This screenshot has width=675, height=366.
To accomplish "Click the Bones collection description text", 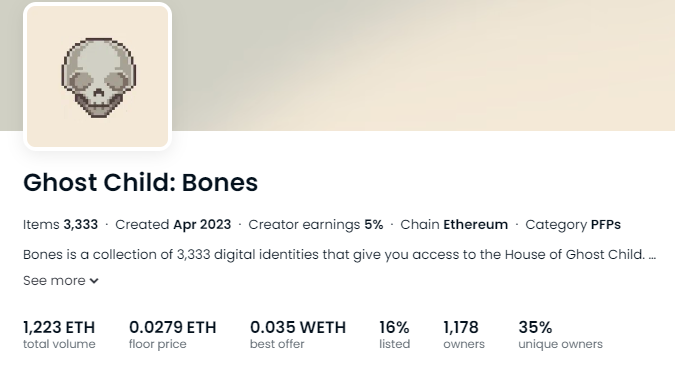I will (x=334, y=255).
